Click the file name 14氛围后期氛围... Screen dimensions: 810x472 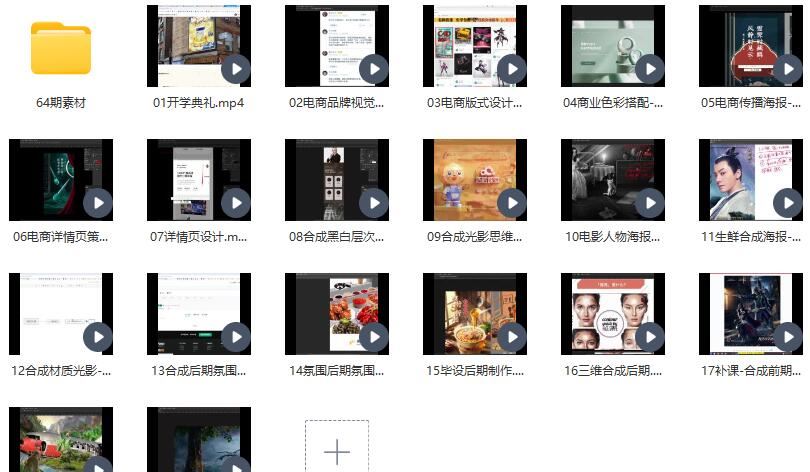[336, 370]
